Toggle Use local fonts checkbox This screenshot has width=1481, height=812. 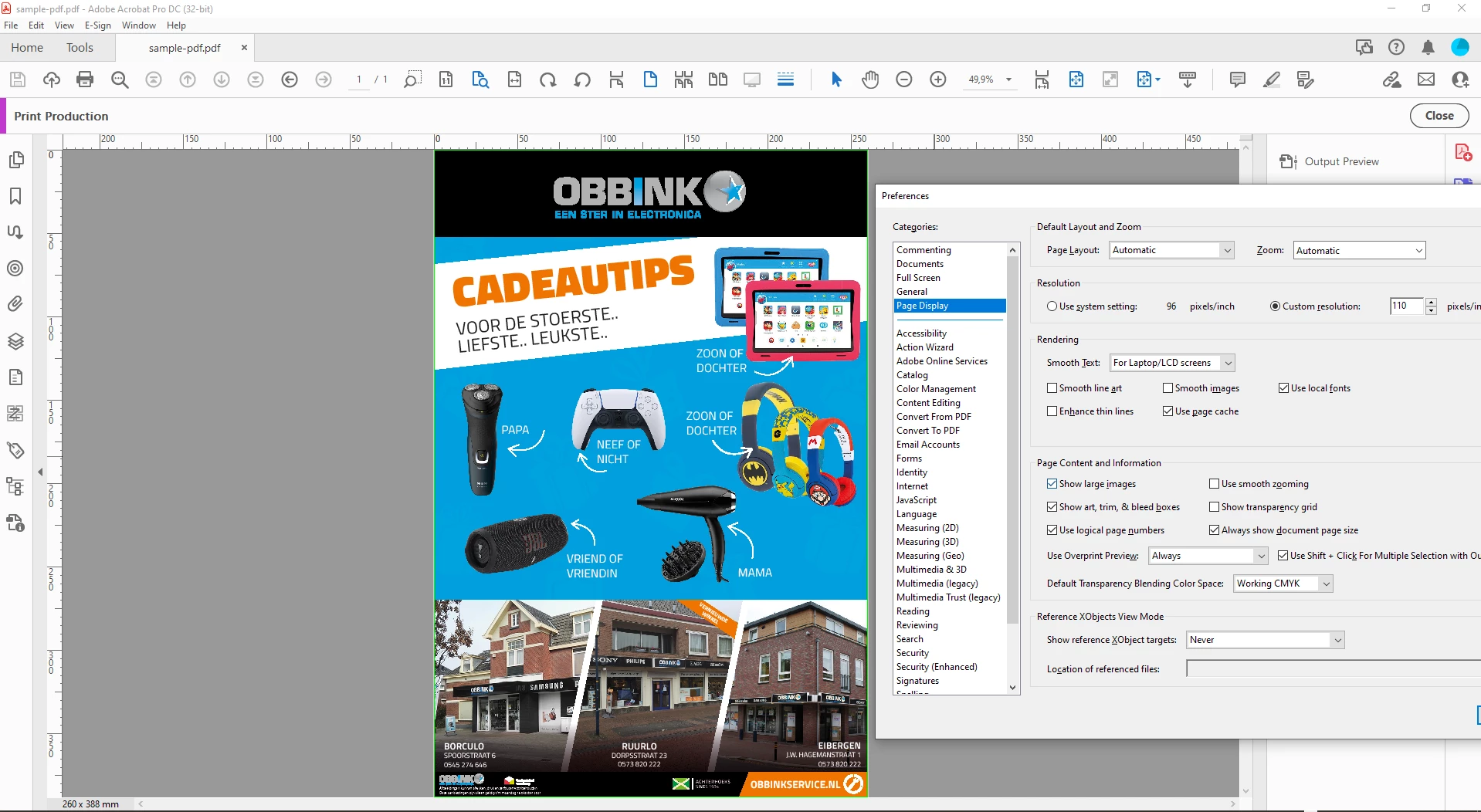point(1283,388)
